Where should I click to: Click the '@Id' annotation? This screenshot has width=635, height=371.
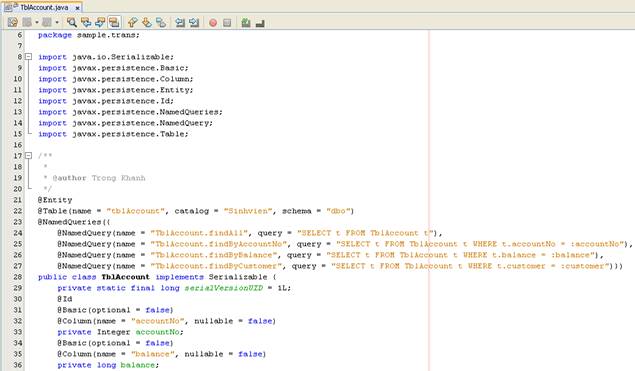64,299
